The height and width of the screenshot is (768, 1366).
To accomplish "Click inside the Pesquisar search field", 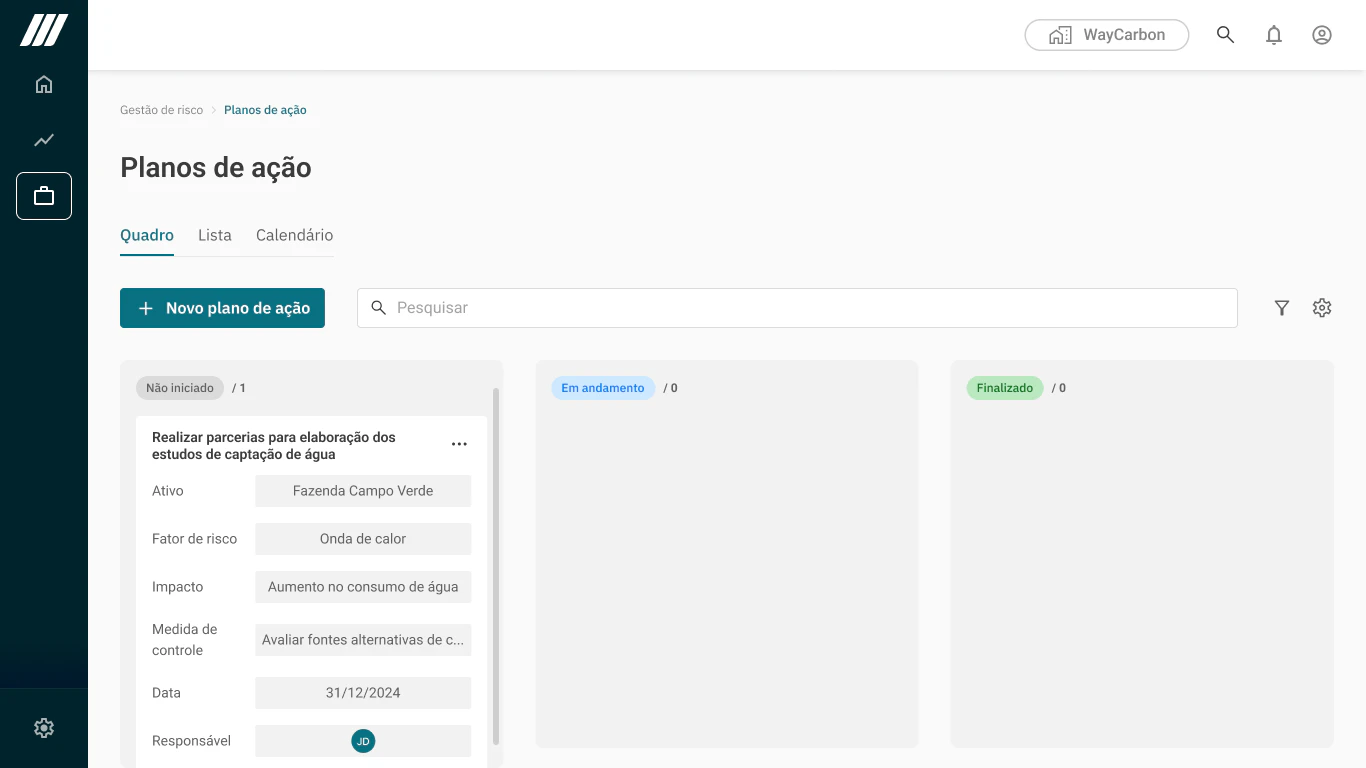I will pos(700,308).
